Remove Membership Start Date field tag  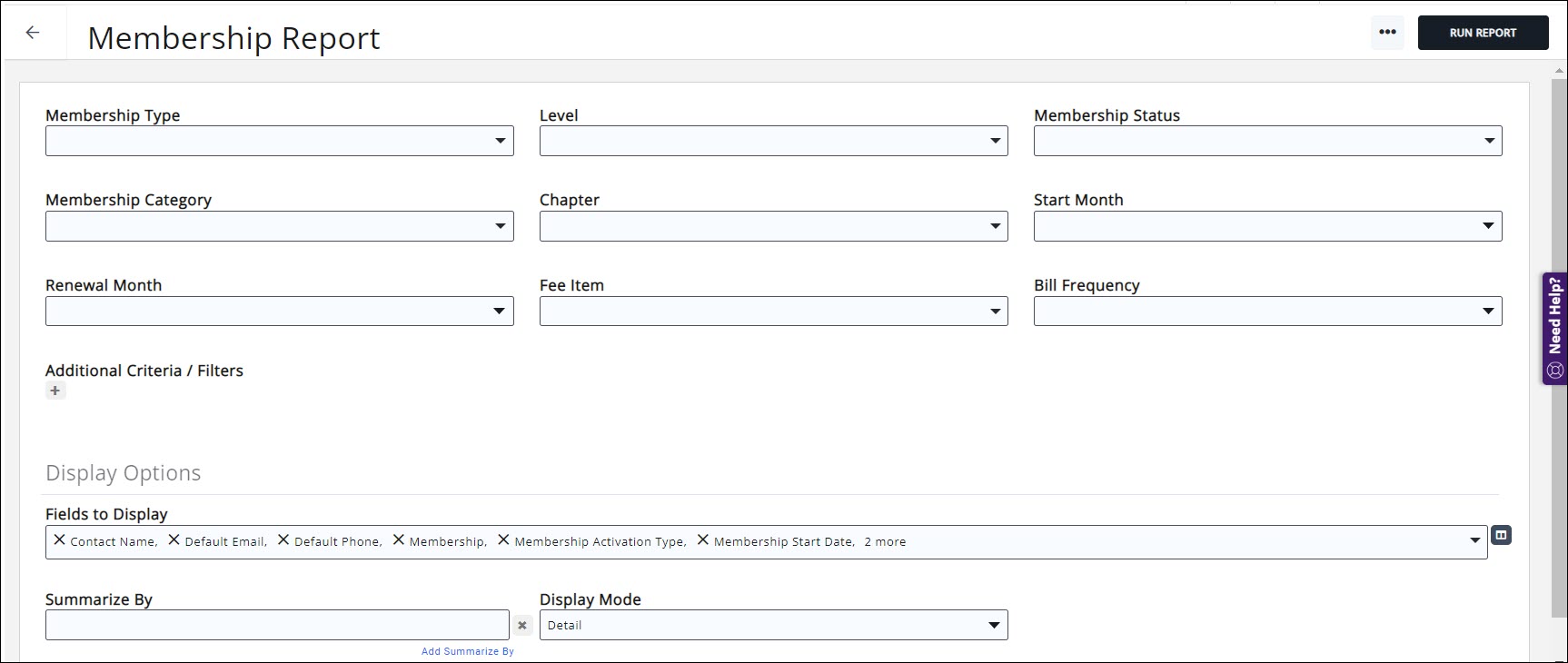pos(702,540)
